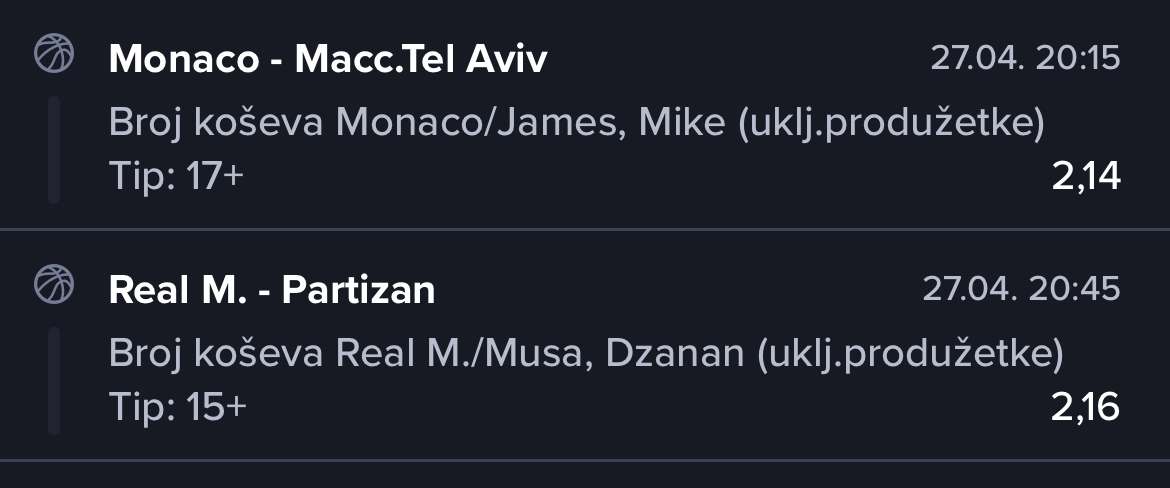Click the word Partizan in second match title
Viewport: 1170px width, 488px height.
(359, 290)
